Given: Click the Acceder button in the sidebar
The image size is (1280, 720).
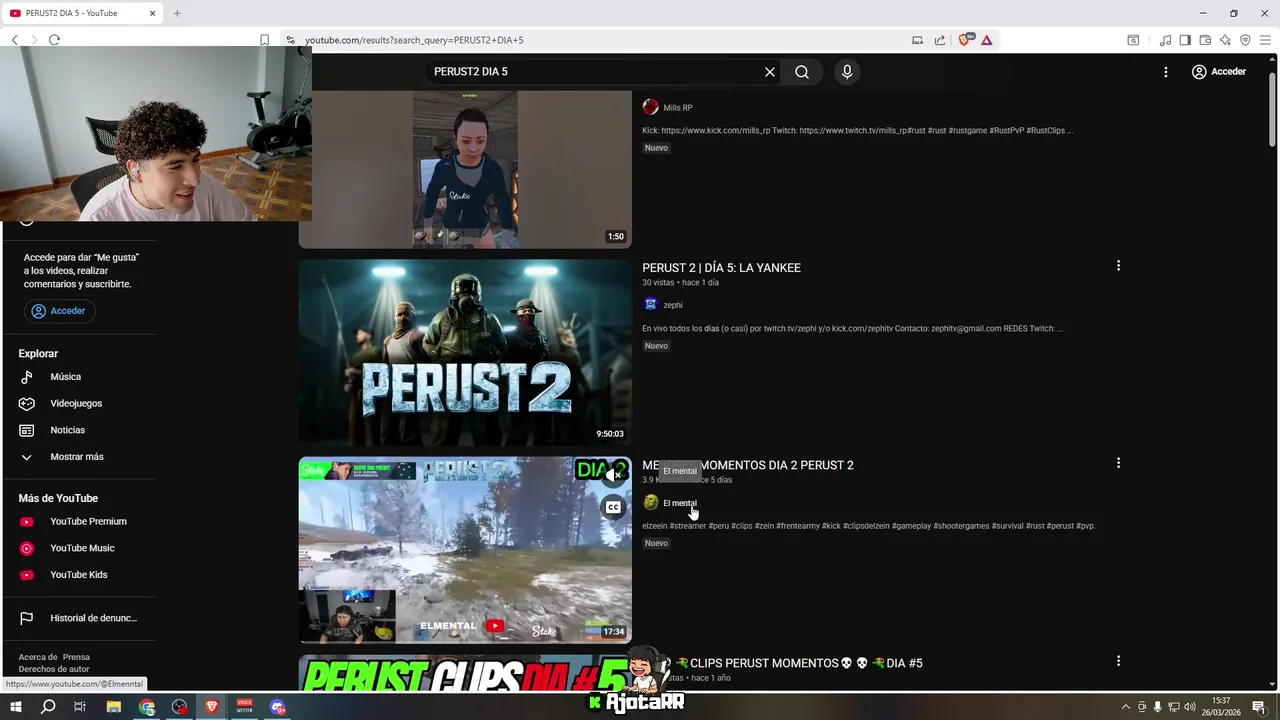Looking at the screenshot, I should (x=59, y=311).
